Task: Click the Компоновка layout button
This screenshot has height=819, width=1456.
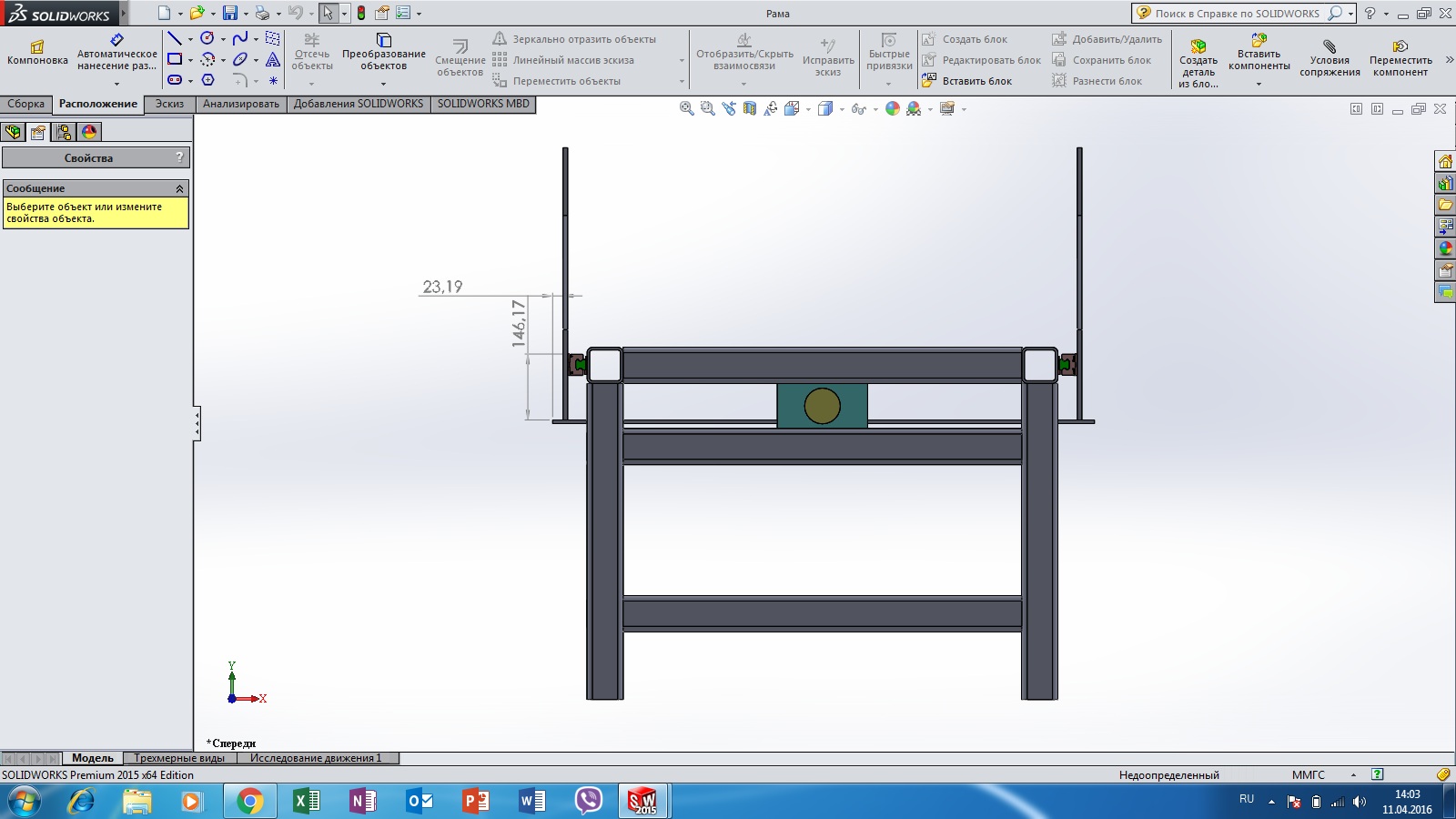Action: (37, 53)
